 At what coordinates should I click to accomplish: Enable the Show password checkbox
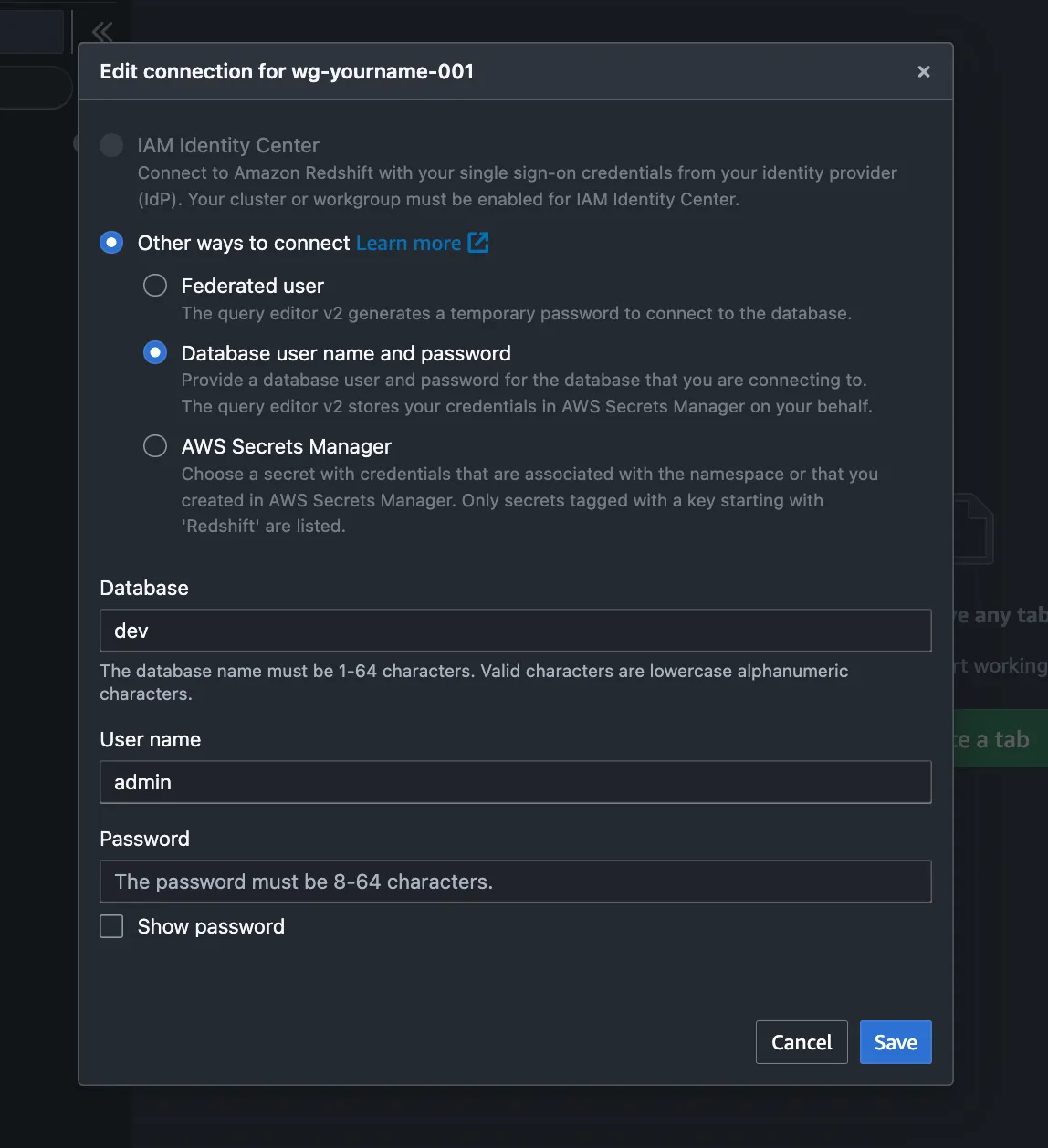[x=111, y=926]
